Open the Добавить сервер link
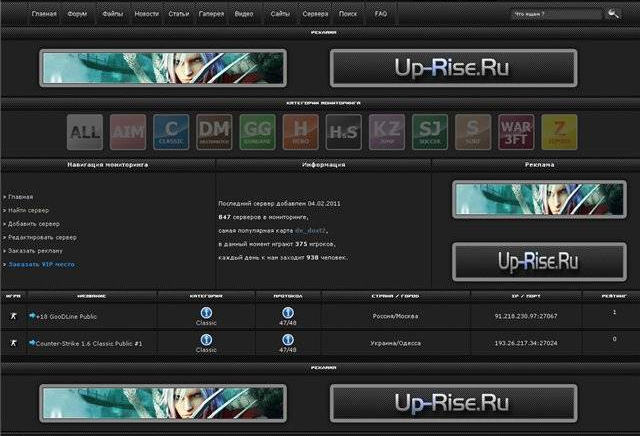 34,224
